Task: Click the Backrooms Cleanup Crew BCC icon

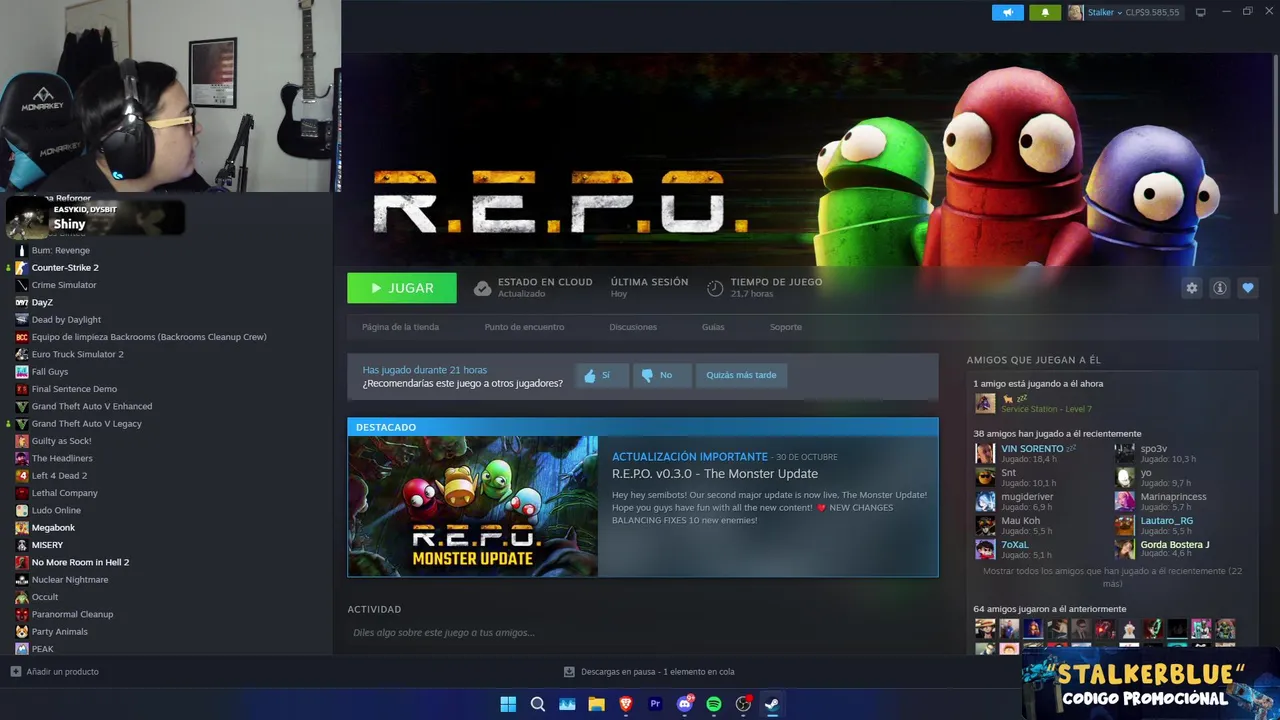Action: coord(22,337)
